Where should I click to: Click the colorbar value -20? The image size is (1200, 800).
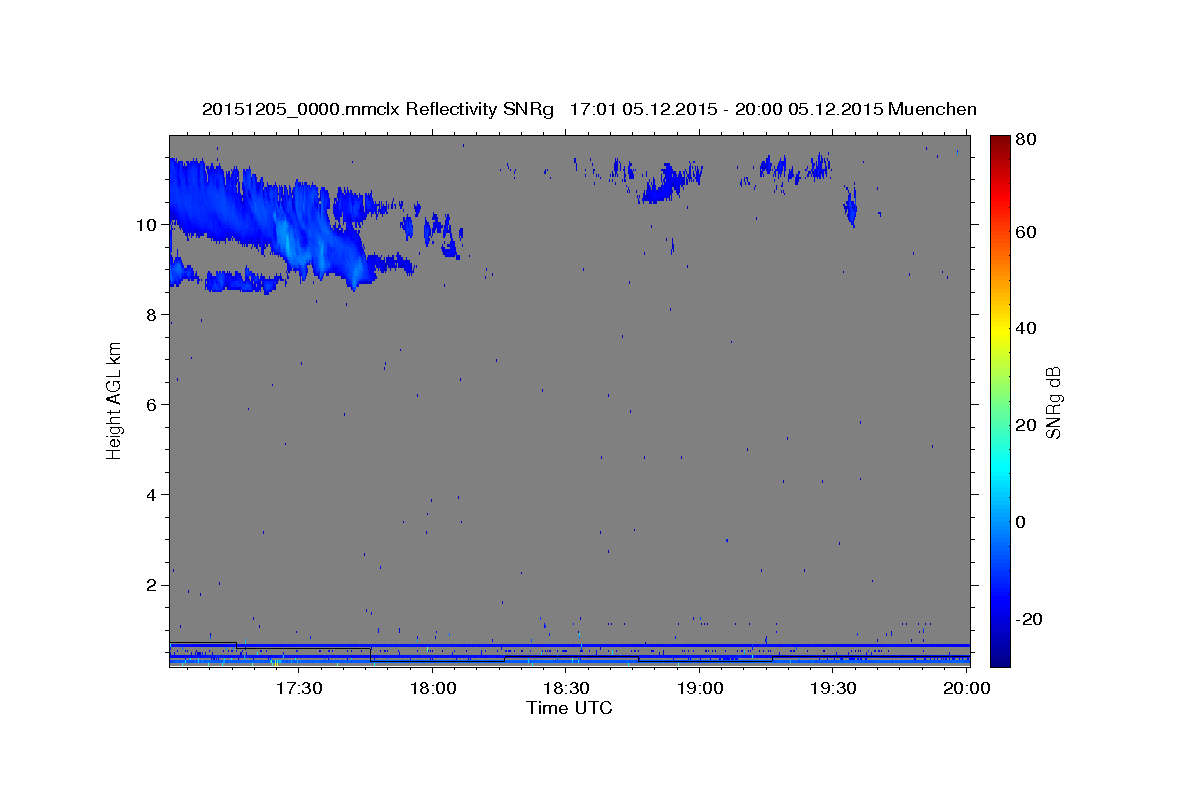[1030, 619]
